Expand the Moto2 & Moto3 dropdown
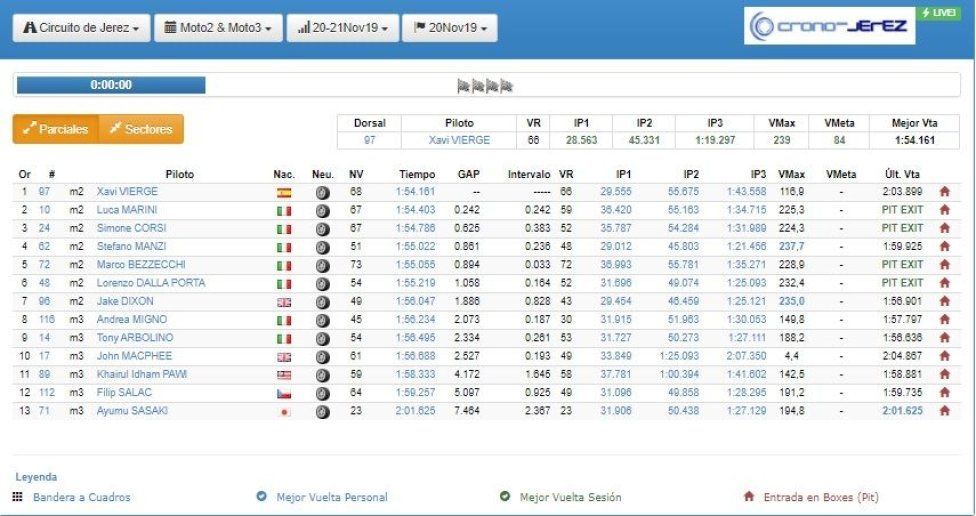This screenshot has width=976, height=516. [218, 28]
